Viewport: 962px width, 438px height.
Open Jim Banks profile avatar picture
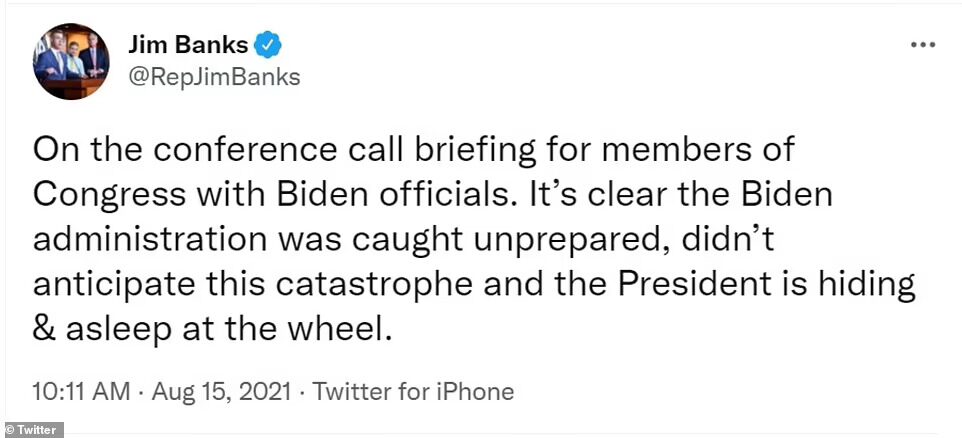(71, 61)
